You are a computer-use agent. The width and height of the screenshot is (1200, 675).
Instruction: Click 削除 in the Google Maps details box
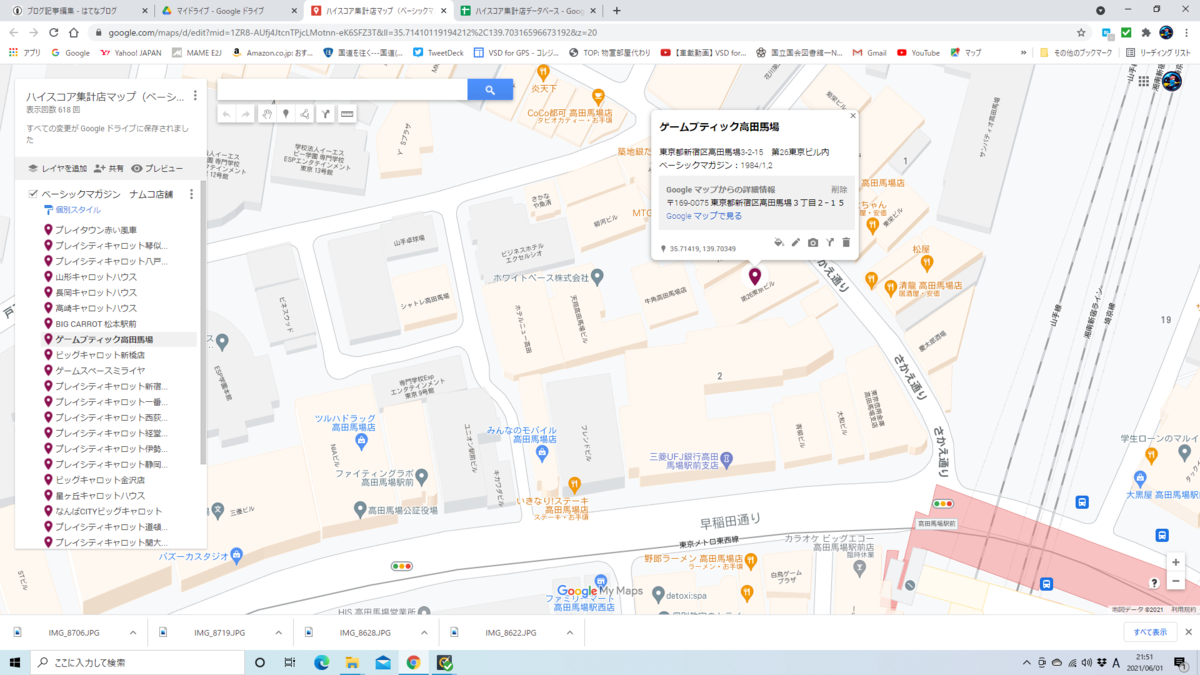(838, 189)
